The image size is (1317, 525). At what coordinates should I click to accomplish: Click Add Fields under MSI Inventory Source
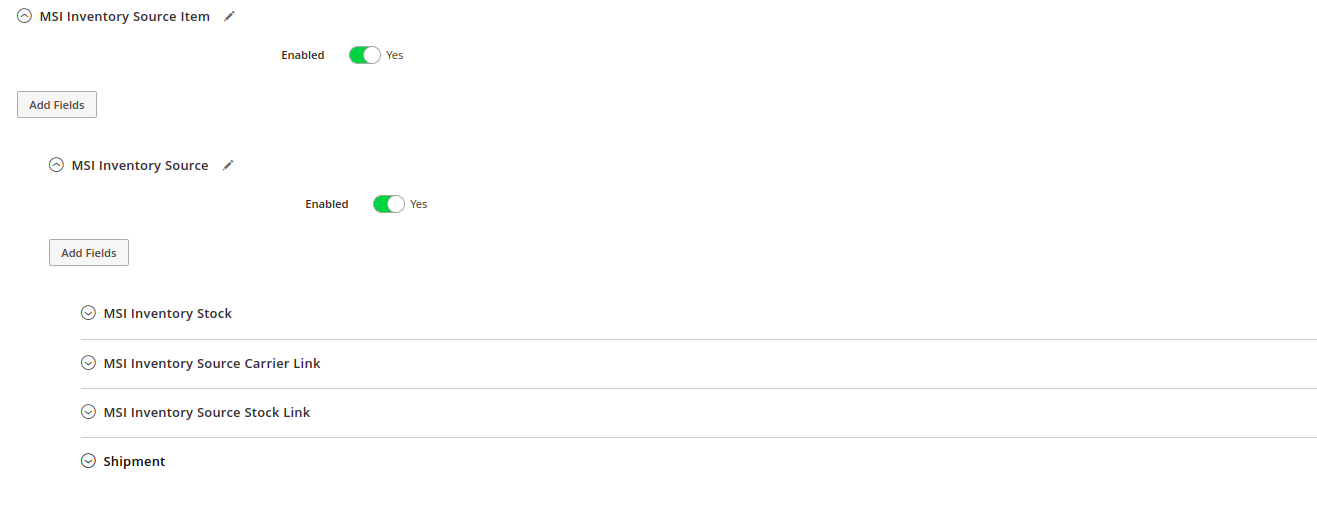(89, 253)
